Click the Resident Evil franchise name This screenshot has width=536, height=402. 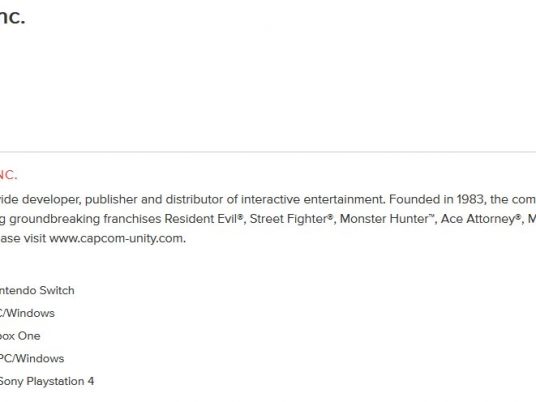(201, 219)
